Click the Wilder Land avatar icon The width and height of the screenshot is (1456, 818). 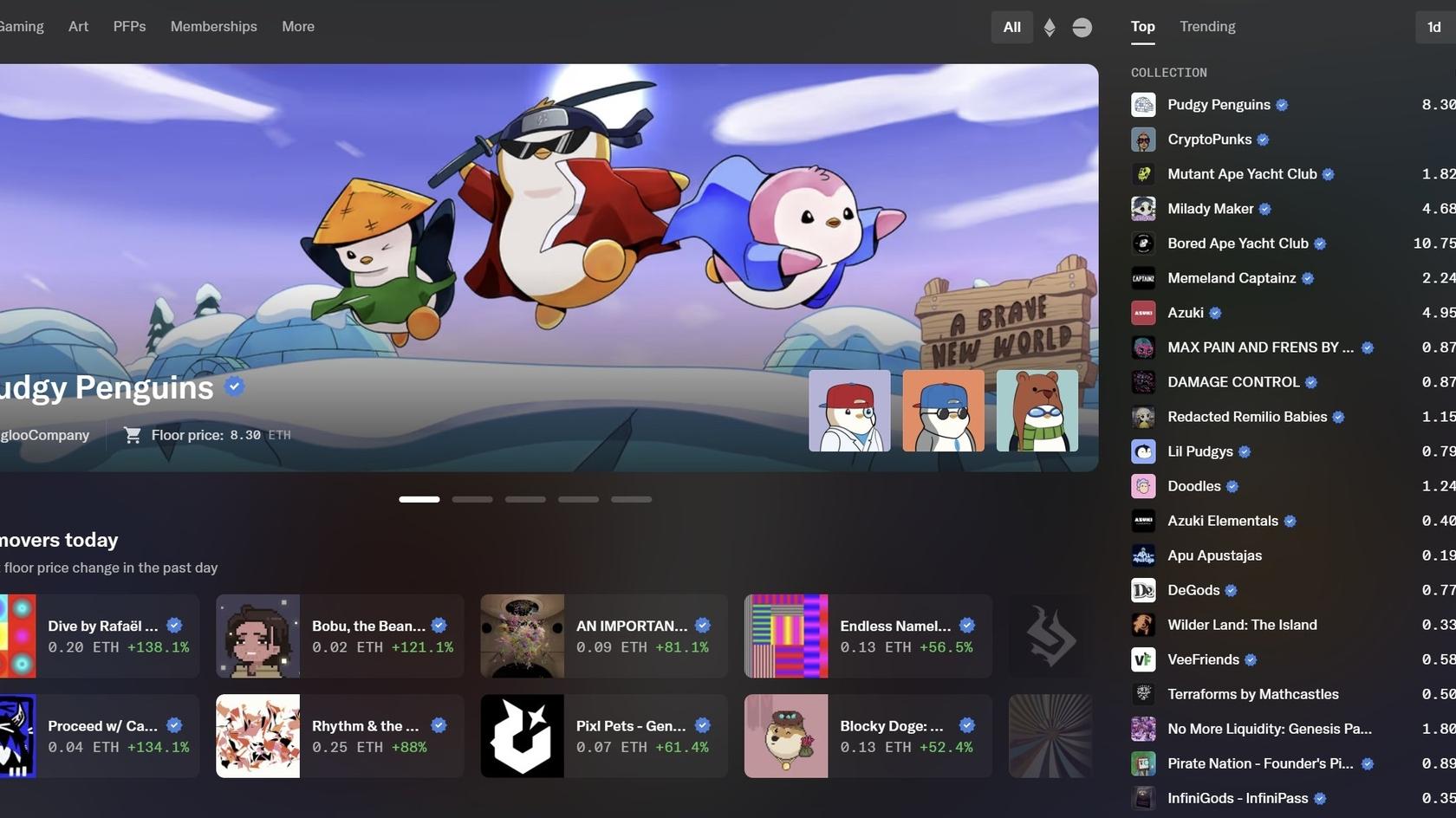[1143, 625]
